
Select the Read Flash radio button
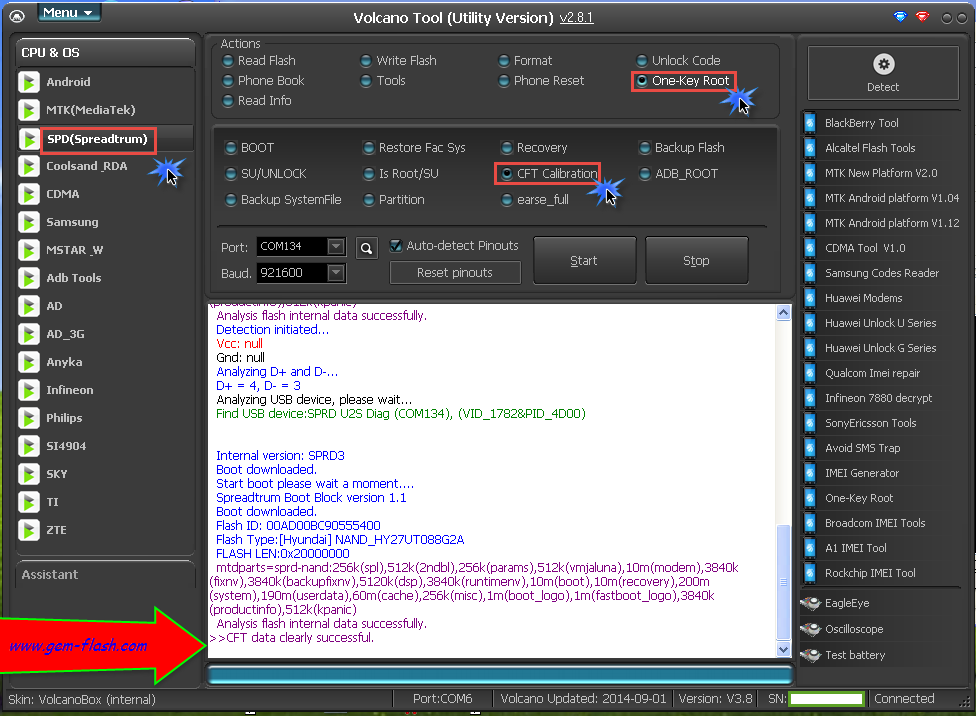point(228,61)
